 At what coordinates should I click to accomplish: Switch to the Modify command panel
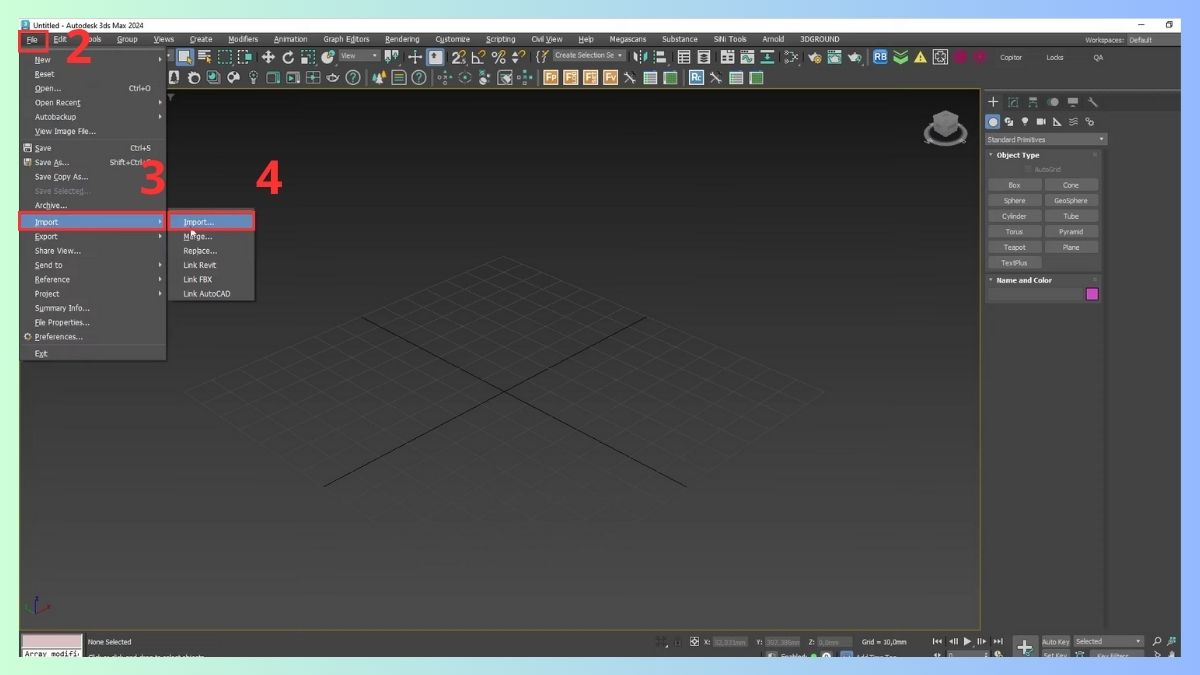pyautogui.click(x=1011, y=101)
